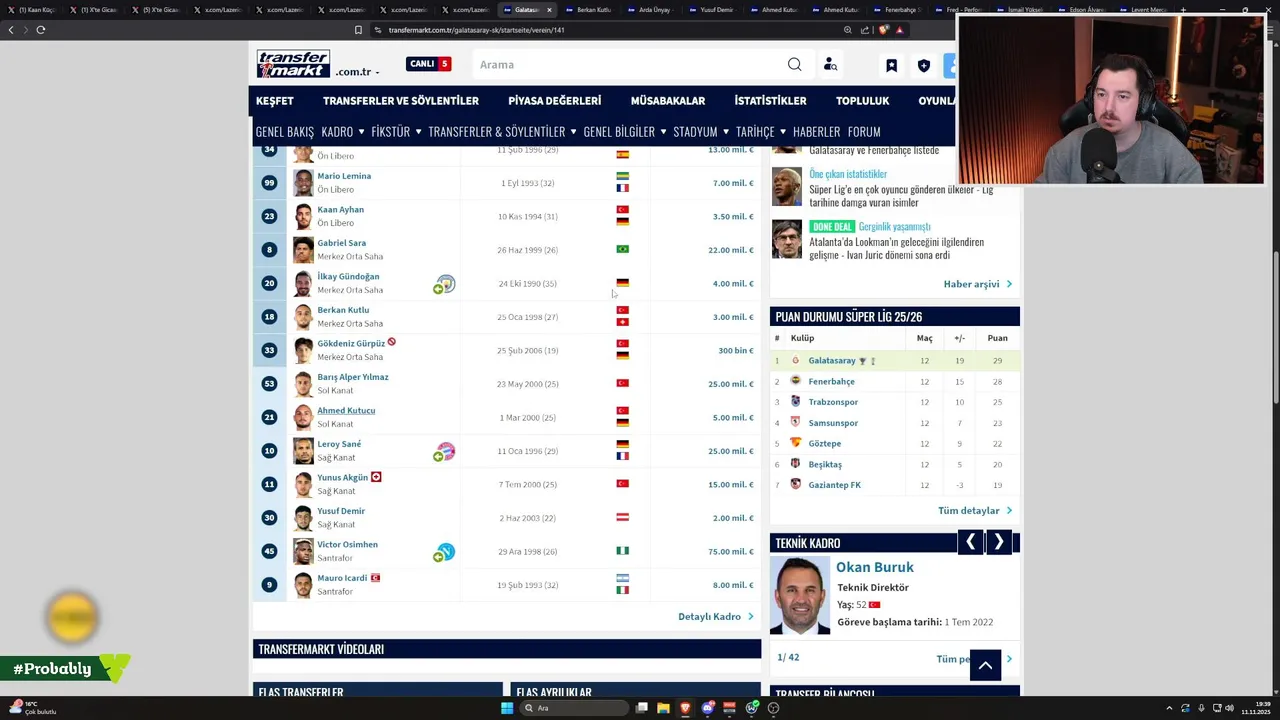Go back in the browser
This screenshot has height=720, width=1280.
(x=11, y=30)
